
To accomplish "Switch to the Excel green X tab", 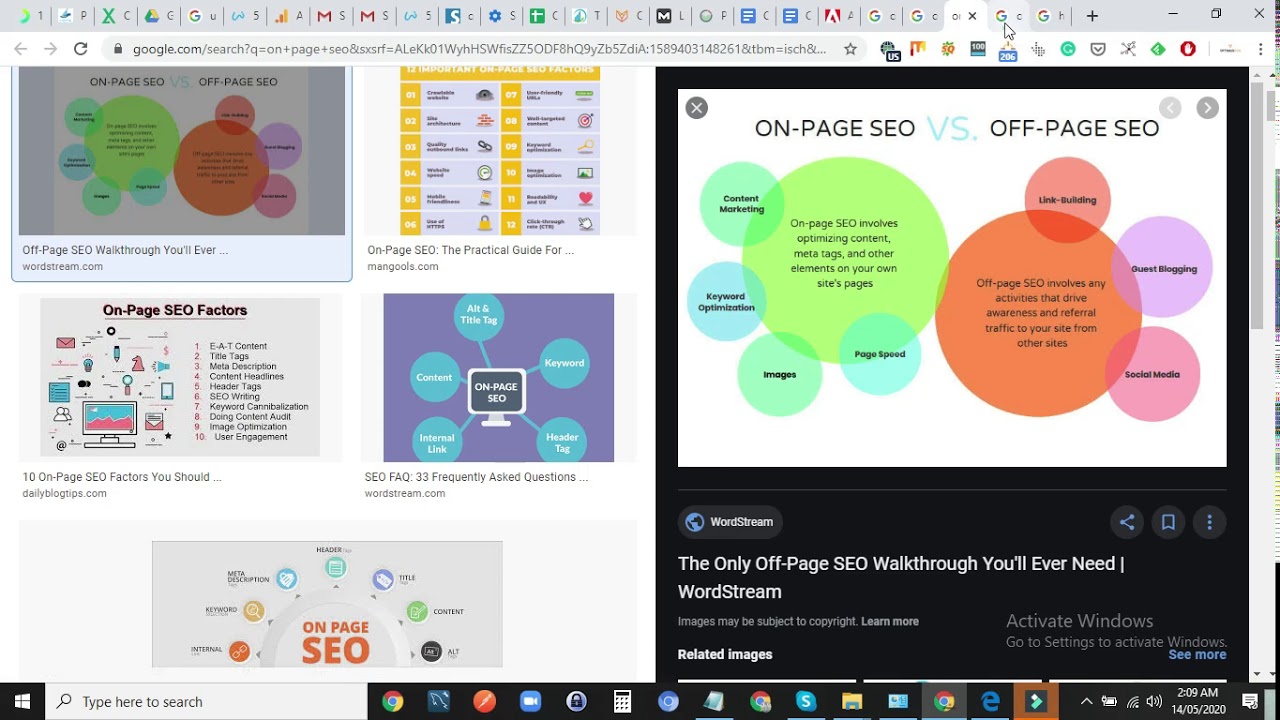I will point(117,16).
